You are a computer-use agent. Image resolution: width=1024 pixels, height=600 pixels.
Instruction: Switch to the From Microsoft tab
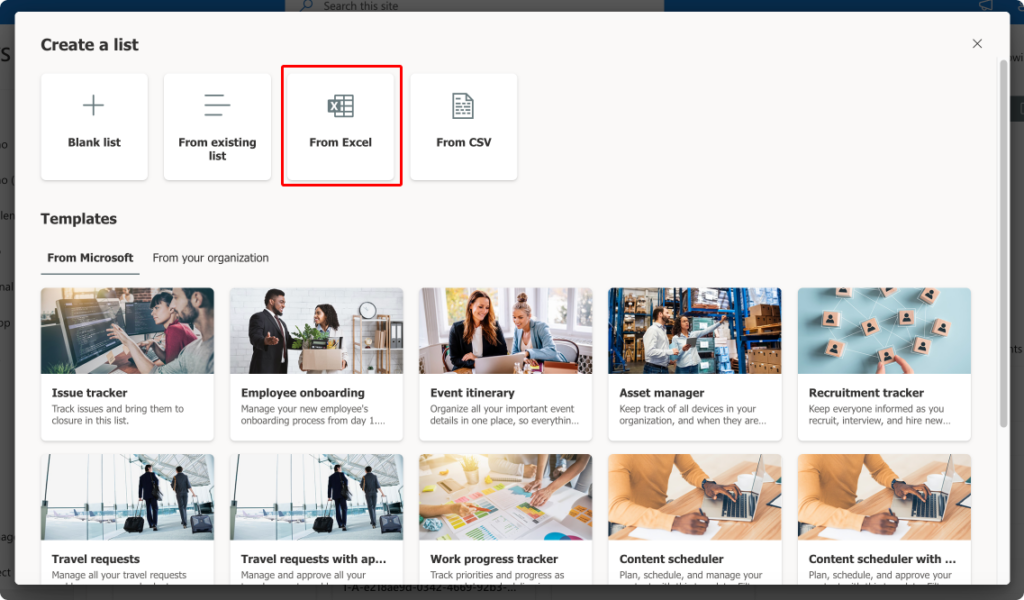[x=89, y=257]
